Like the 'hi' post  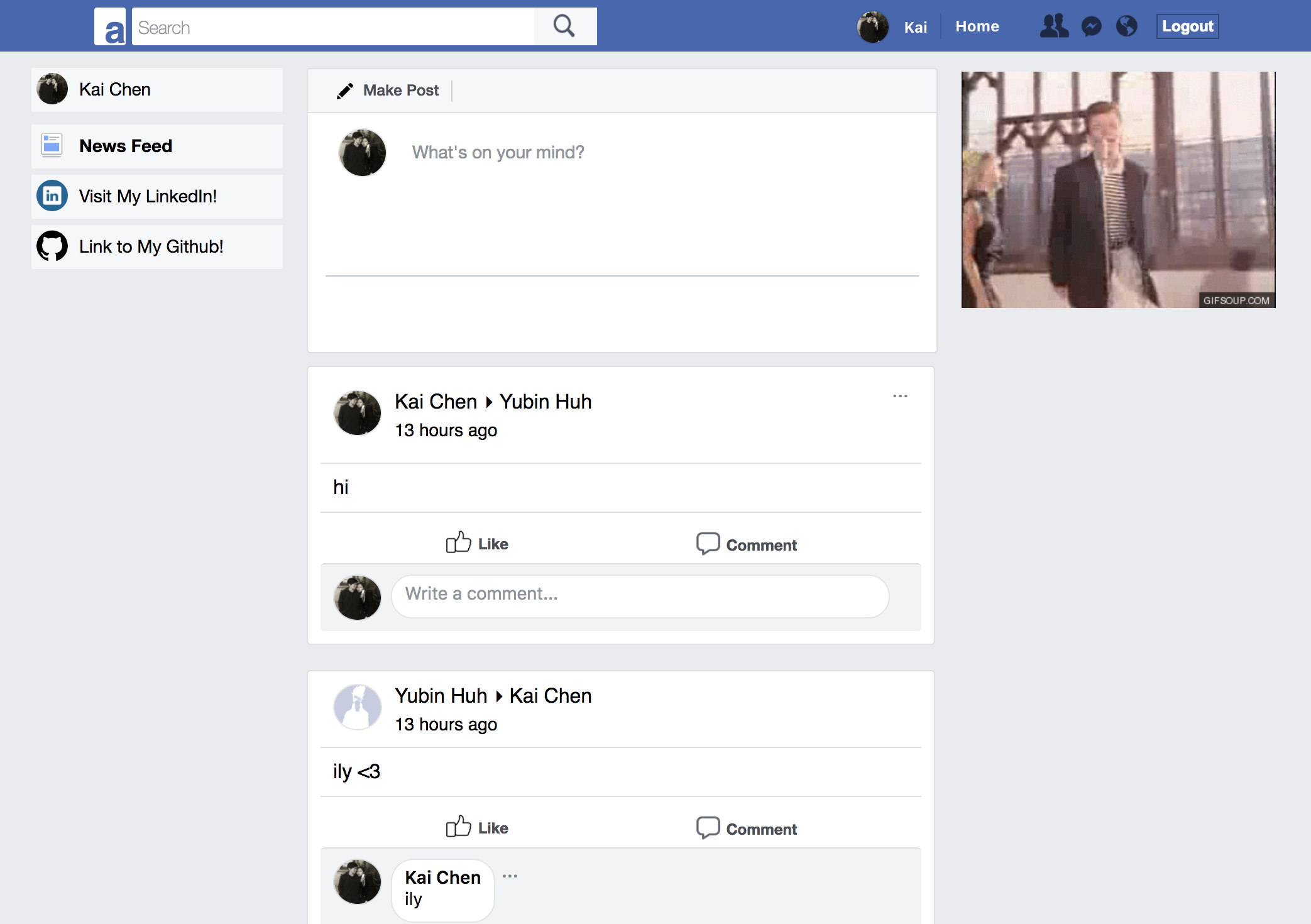point(477,544)
